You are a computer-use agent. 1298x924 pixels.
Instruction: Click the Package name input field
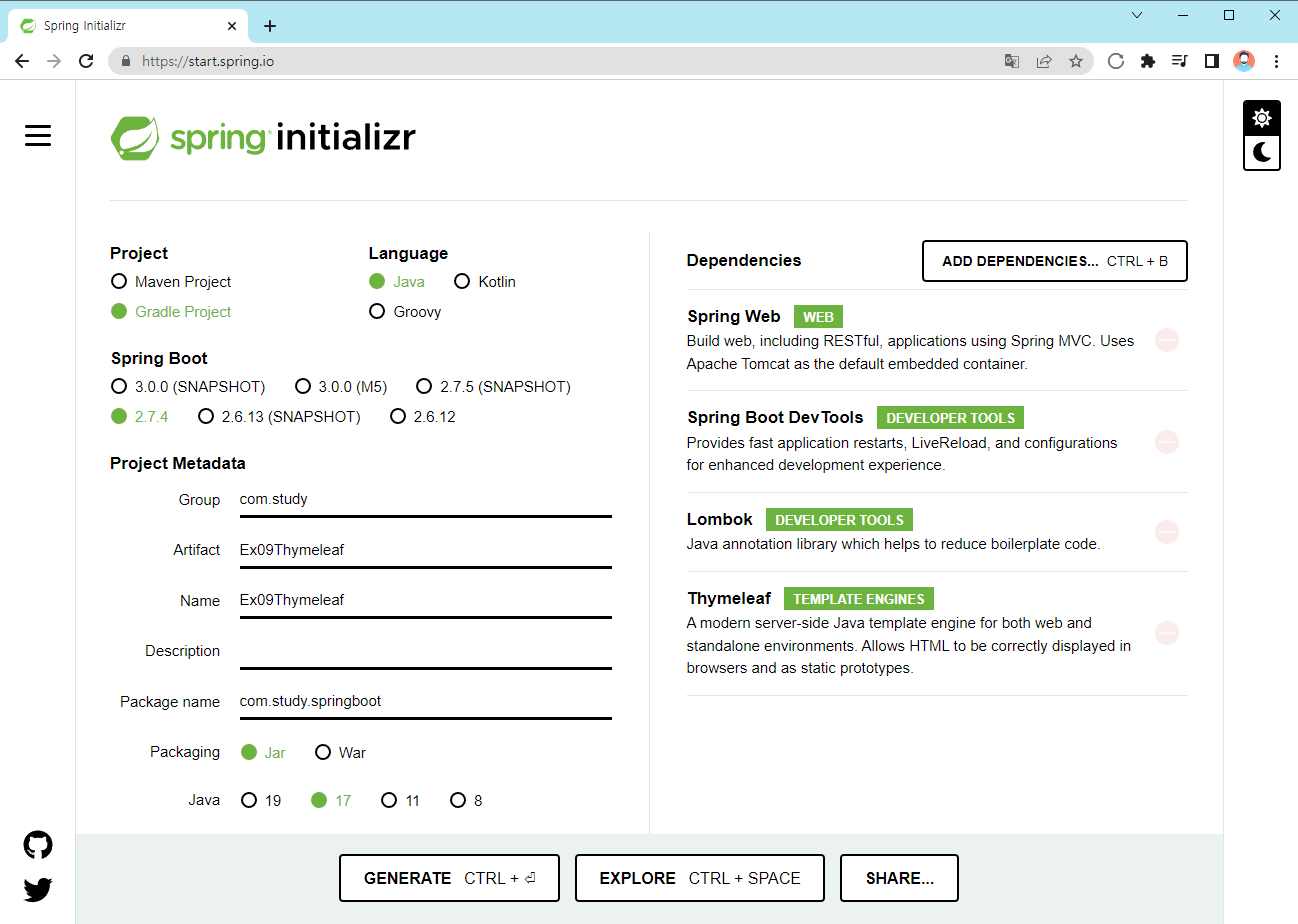click(x=425, y=702)
